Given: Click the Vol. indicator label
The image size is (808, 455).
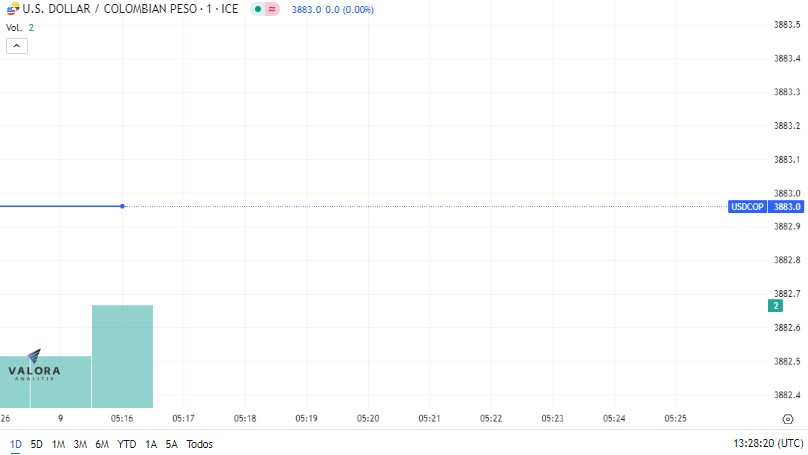Looking at the screenshot, I should [14, 28].
